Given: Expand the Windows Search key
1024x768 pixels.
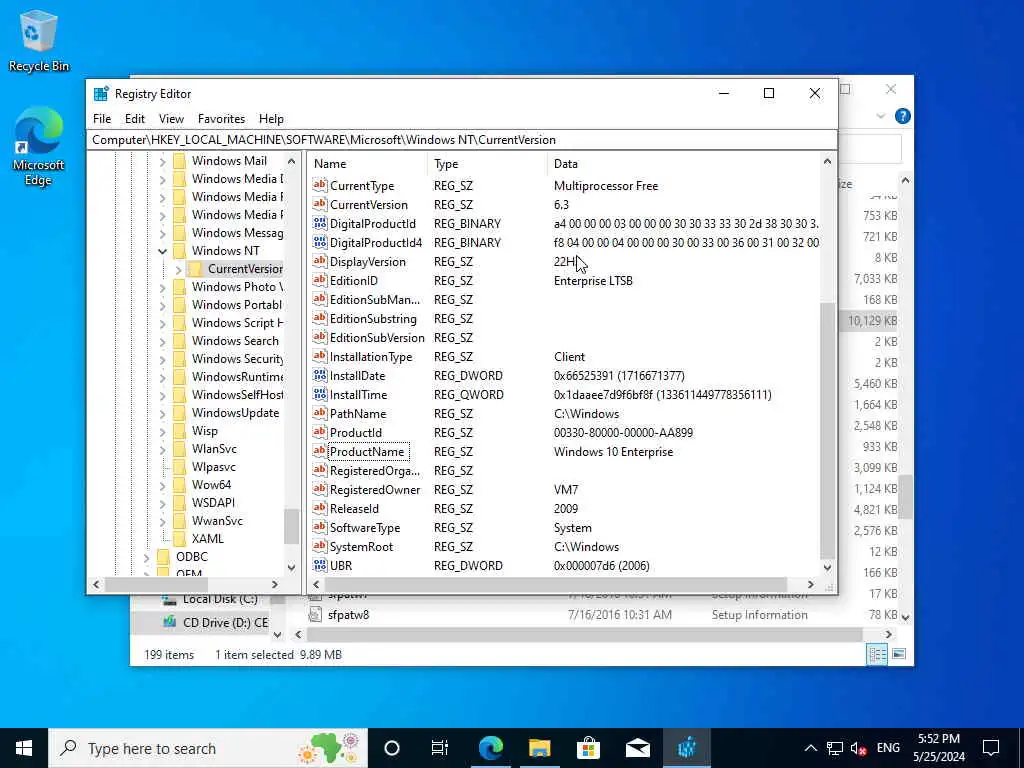Looking at the screenshot, I should (162, 341).
